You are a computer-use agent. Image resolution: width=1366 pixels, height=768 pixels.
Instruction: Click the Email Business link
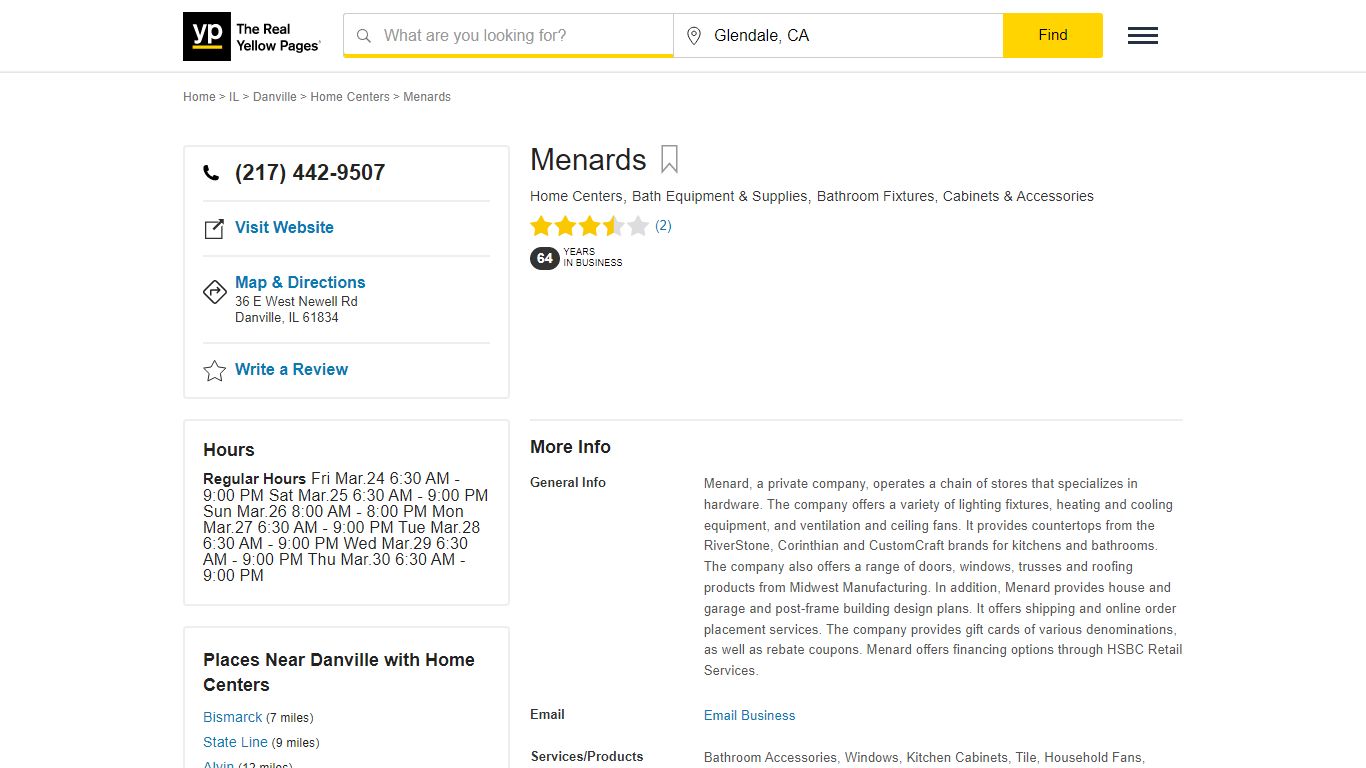pos(750,716)
